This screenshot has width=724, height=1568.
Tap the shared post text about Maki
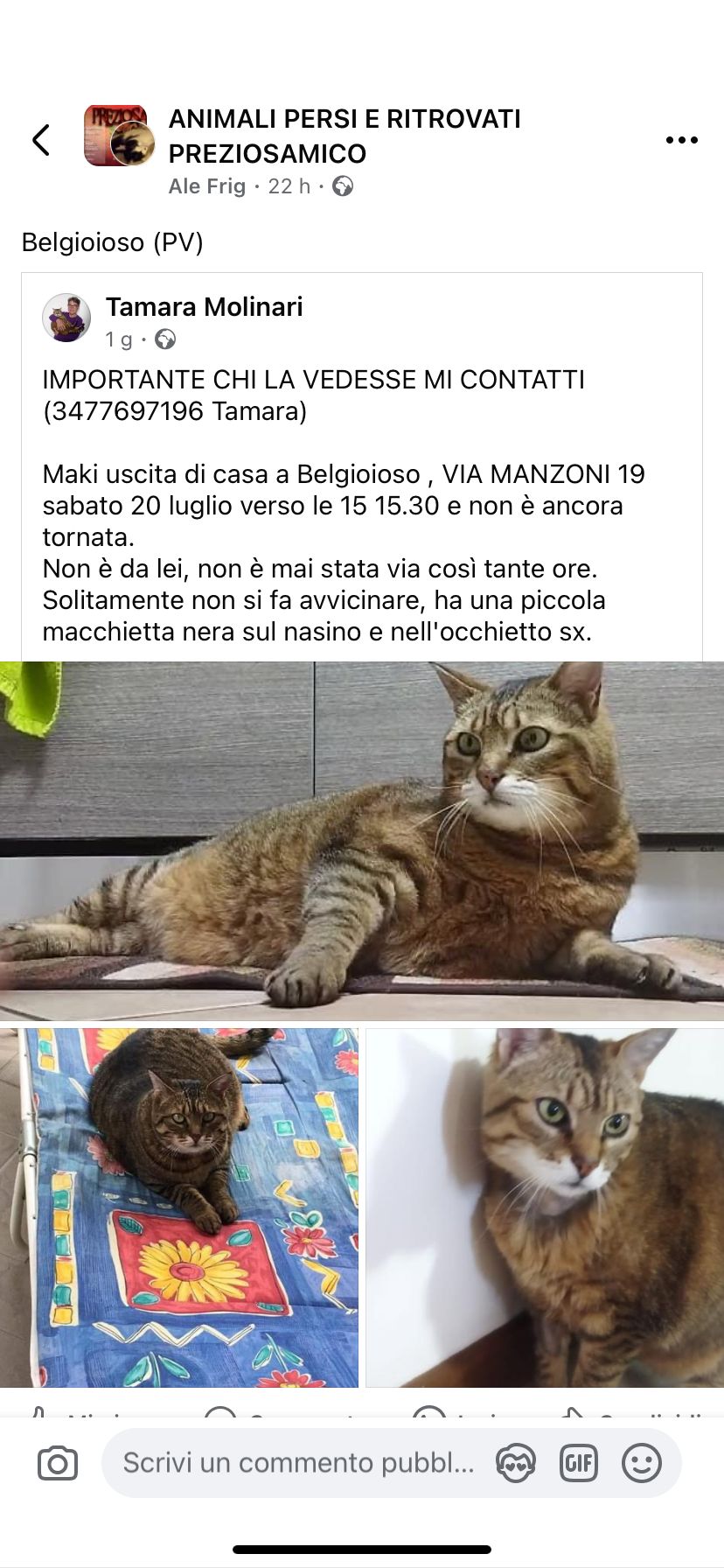[344, 506]
